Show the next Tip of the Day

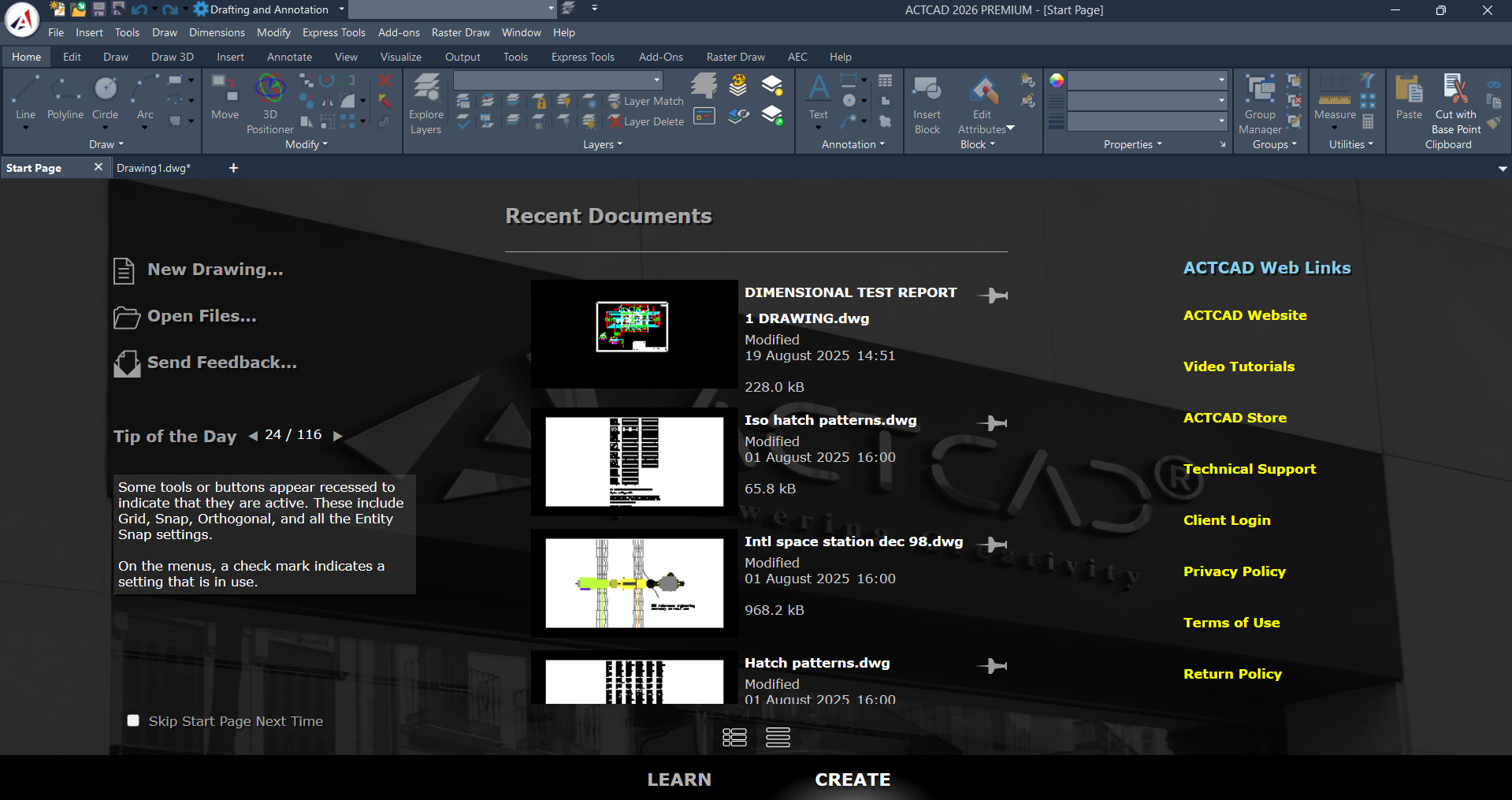(338, 436)
